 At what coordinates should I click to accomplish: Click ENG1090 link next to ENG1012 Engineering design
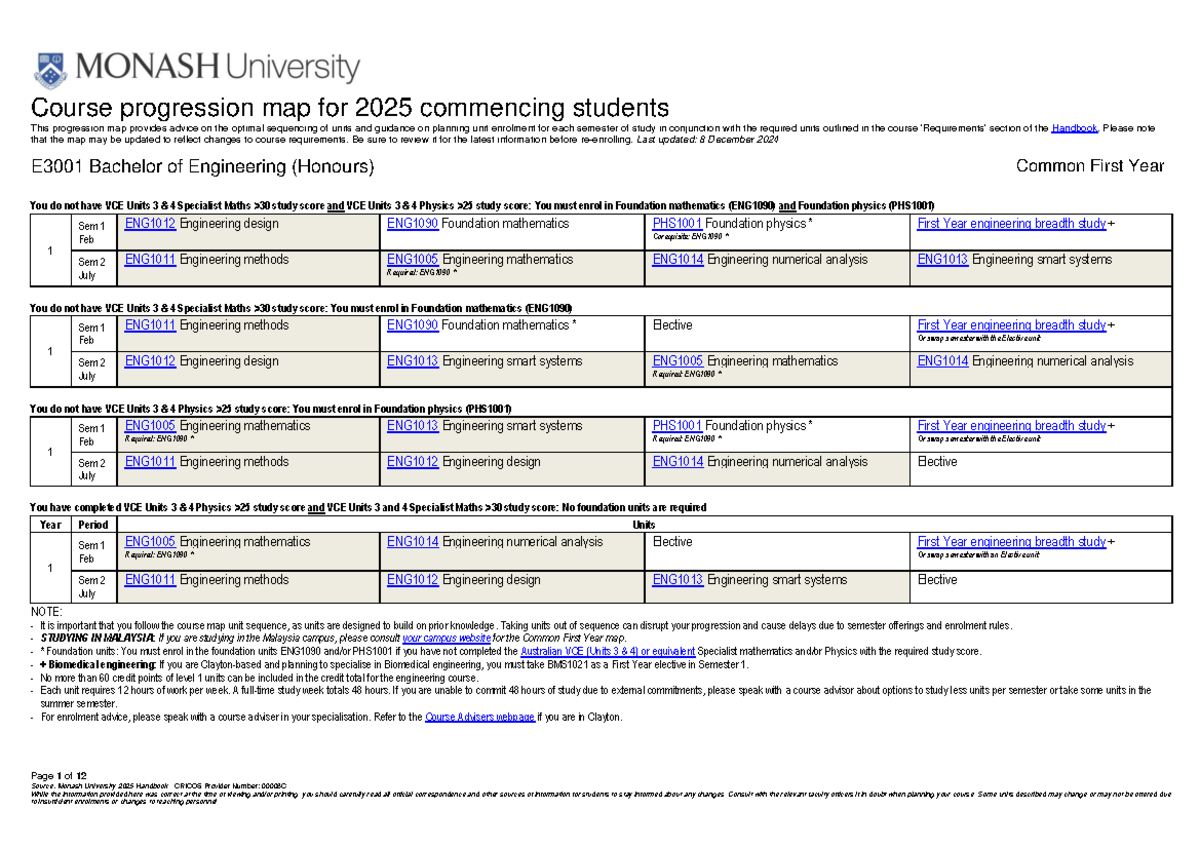click(412, 224)
